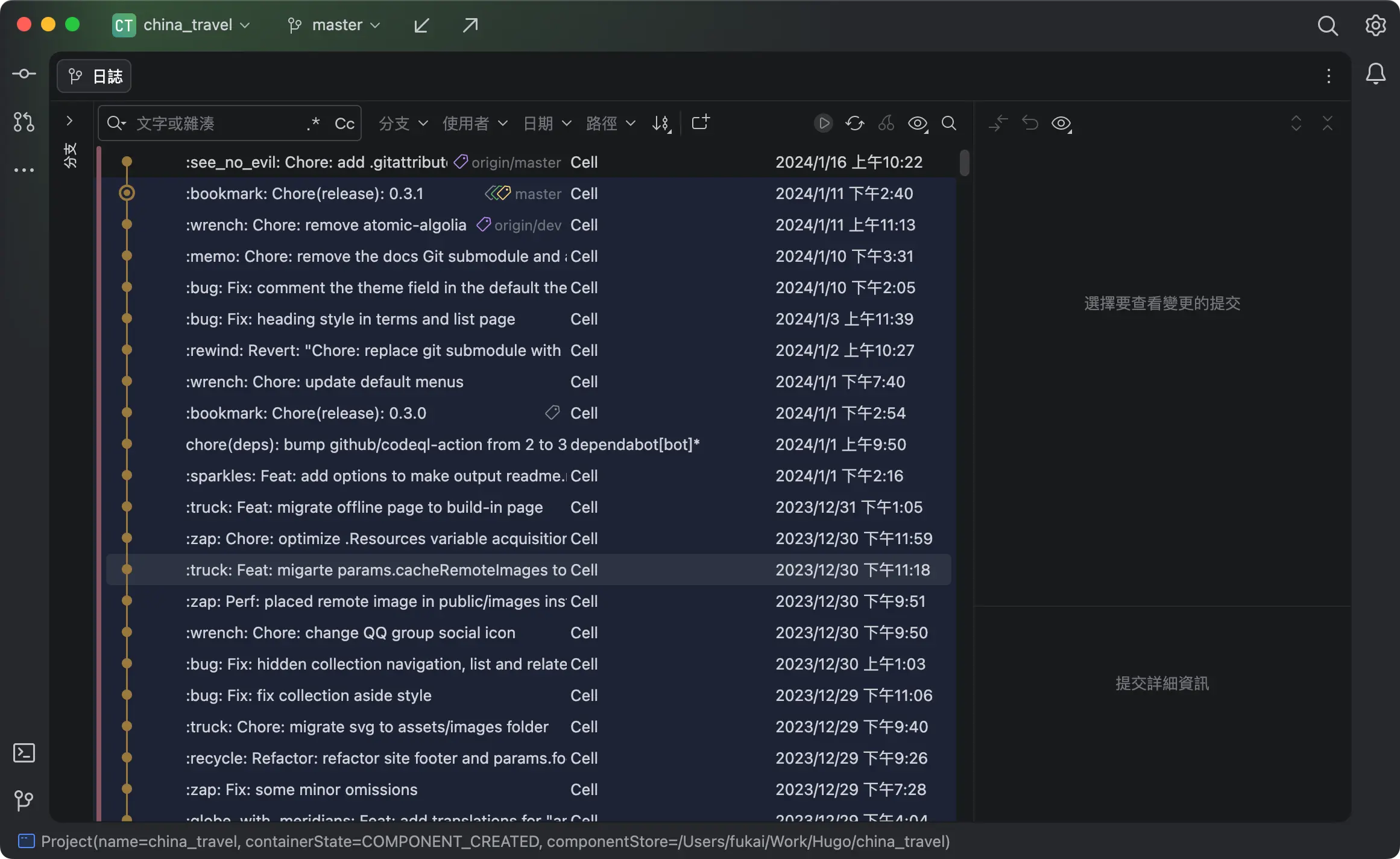This screenshot has width=1400, height=859.
Task: Open Pull Requests sidebar icon
Action: tap(24, 122)
